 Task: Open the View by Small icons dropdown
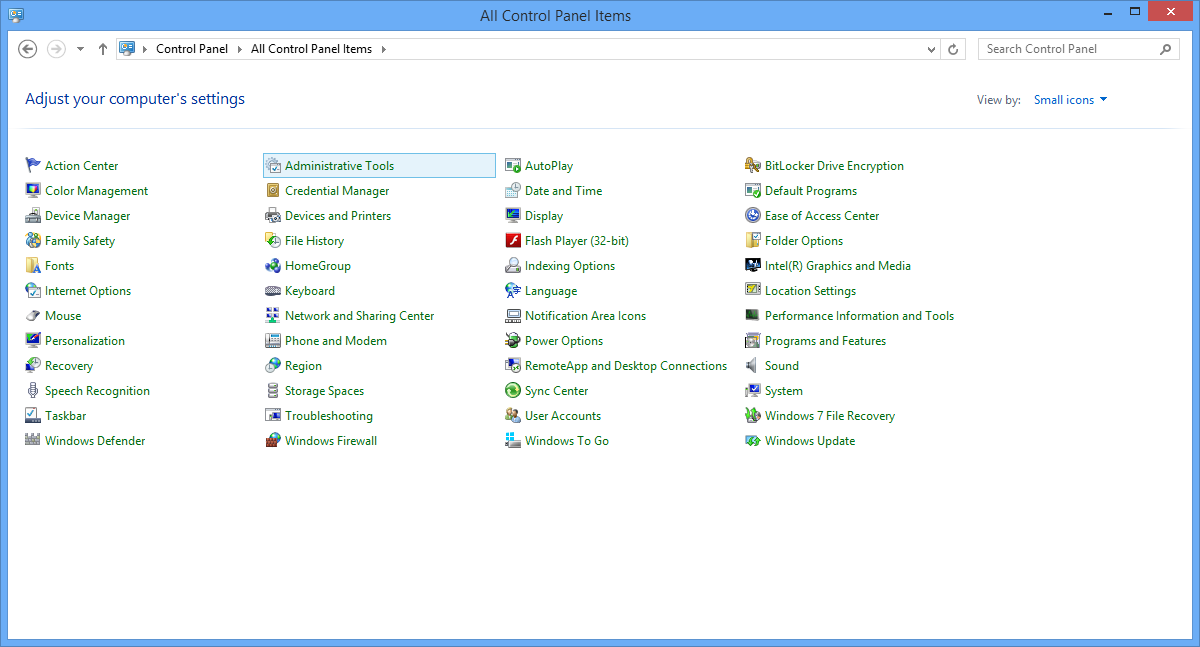(1070, 100)
